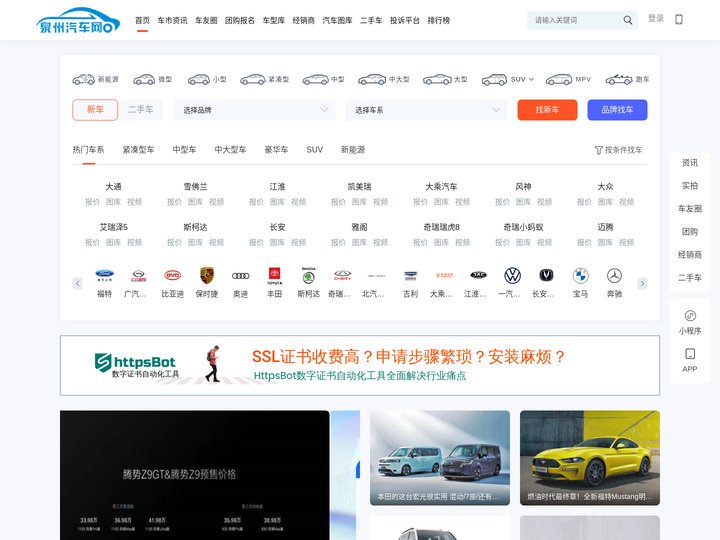Expand the SUV type dropdown arrow

(x=531, y=79)
